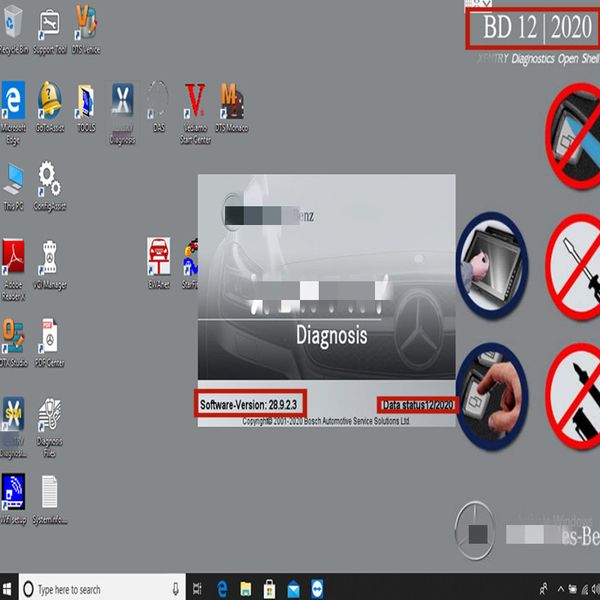The width and height of the screenshot is (600, 600).
Task: Launch the Xentry Diagnosis Sim shortcut
Action: pyautogui.click(x=13, y=428)
